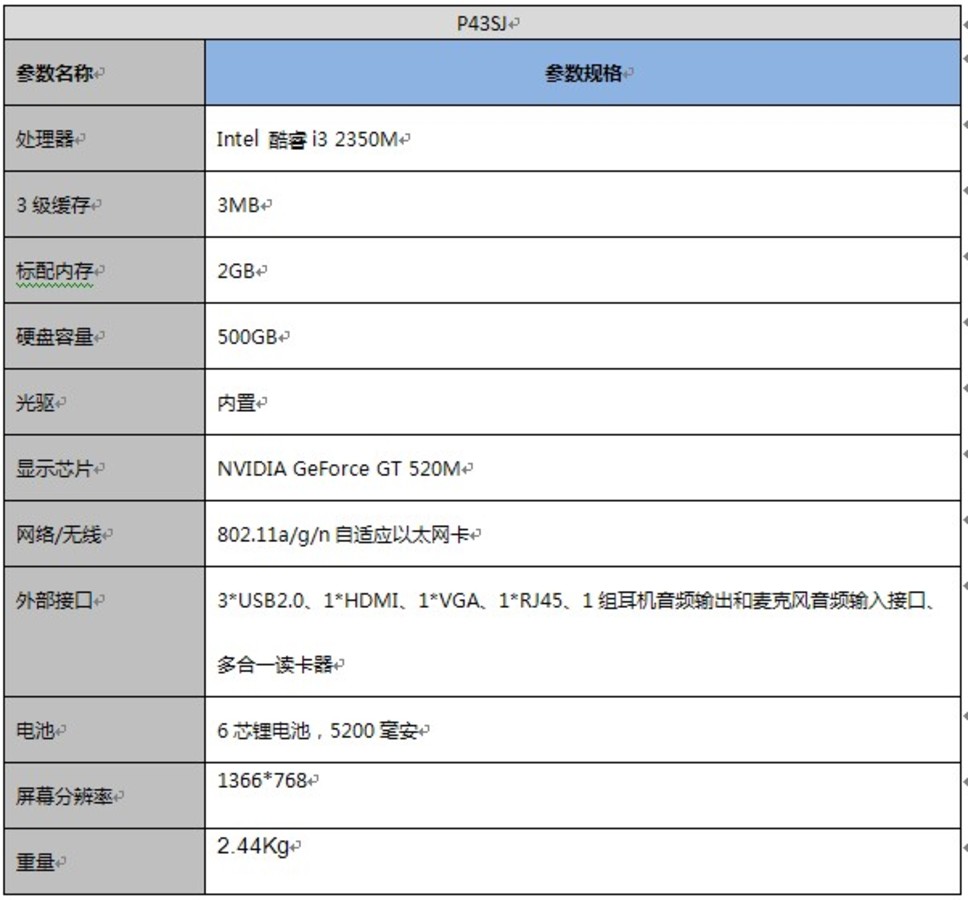Click the 802.11a/g/n 自适应以太网卡 text
The image size is (968, 900).
[345, 533]
